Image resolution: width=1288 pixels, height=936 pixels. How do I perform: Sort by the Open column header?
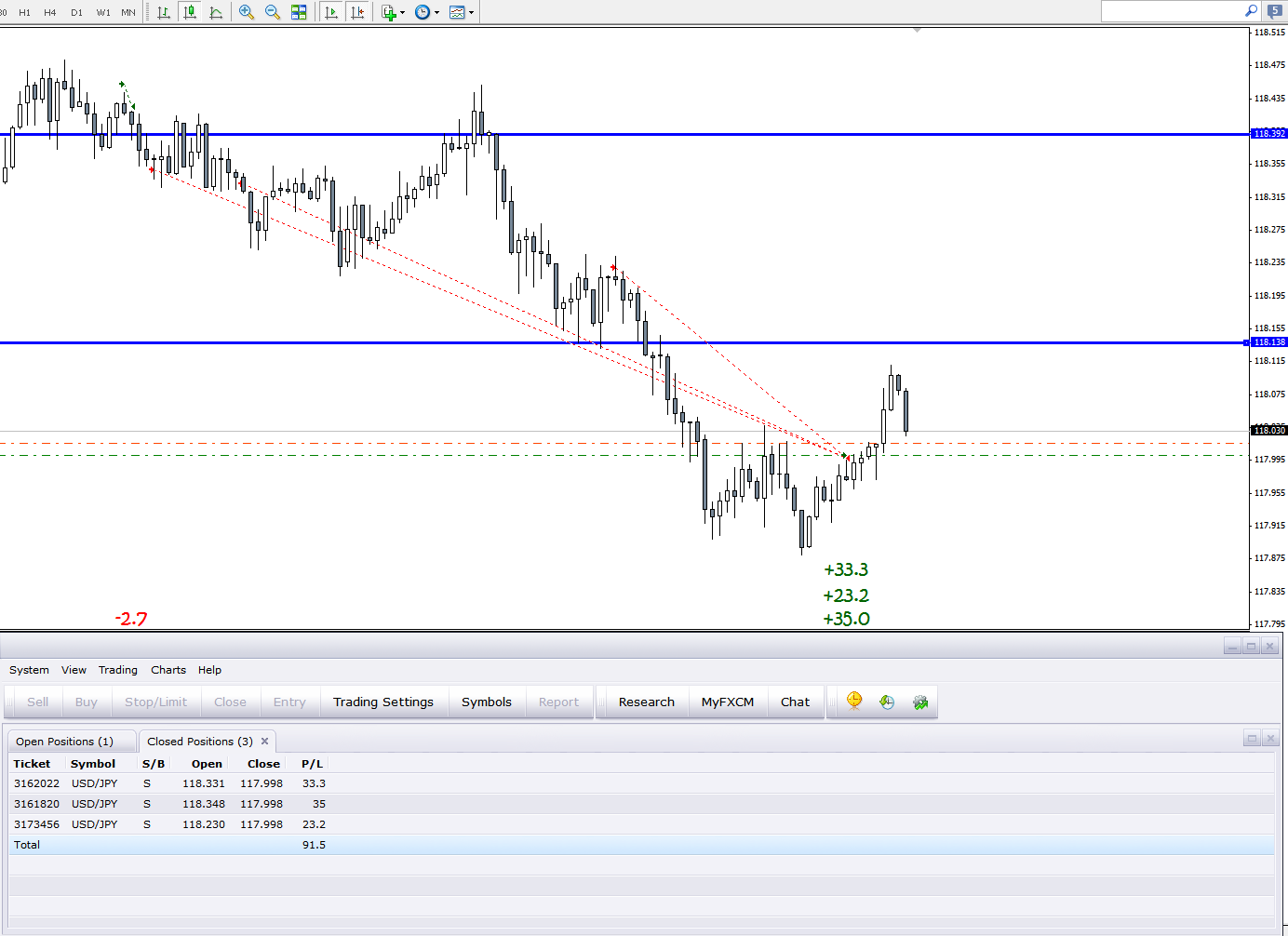pos(207,764)
